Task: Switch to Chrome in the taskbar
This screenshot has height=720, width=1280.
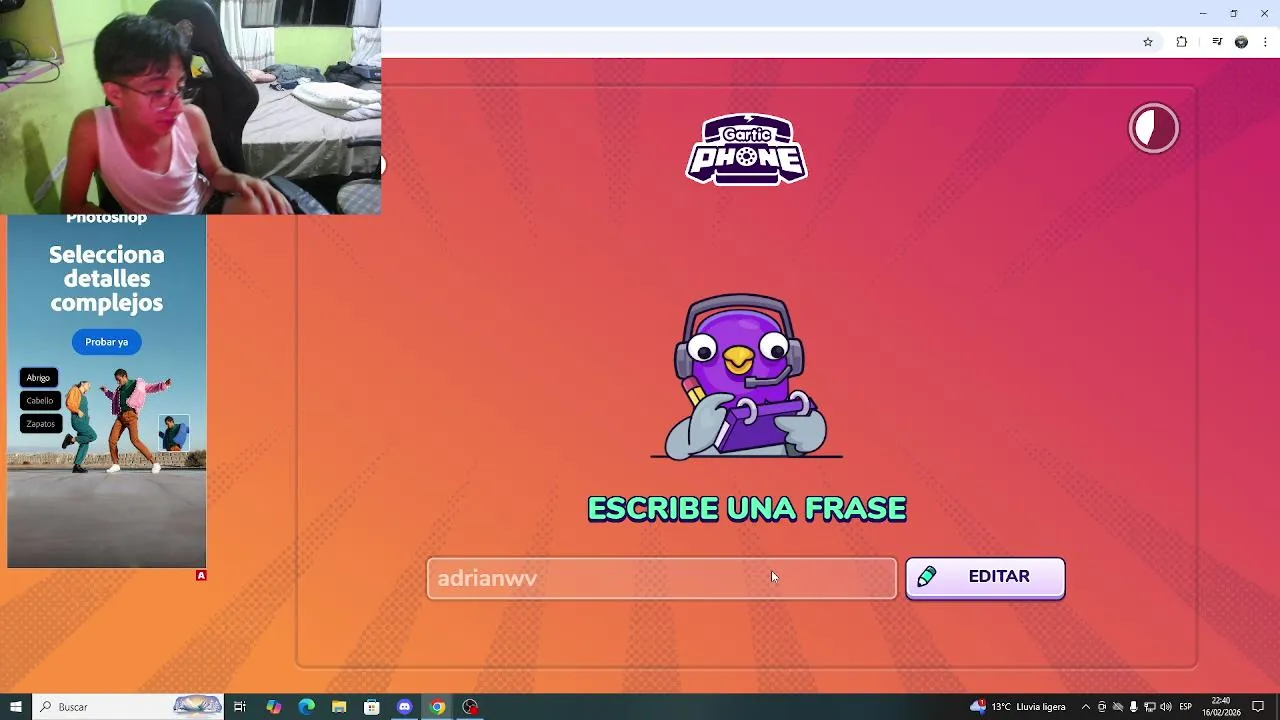Action: pos(438,707)
